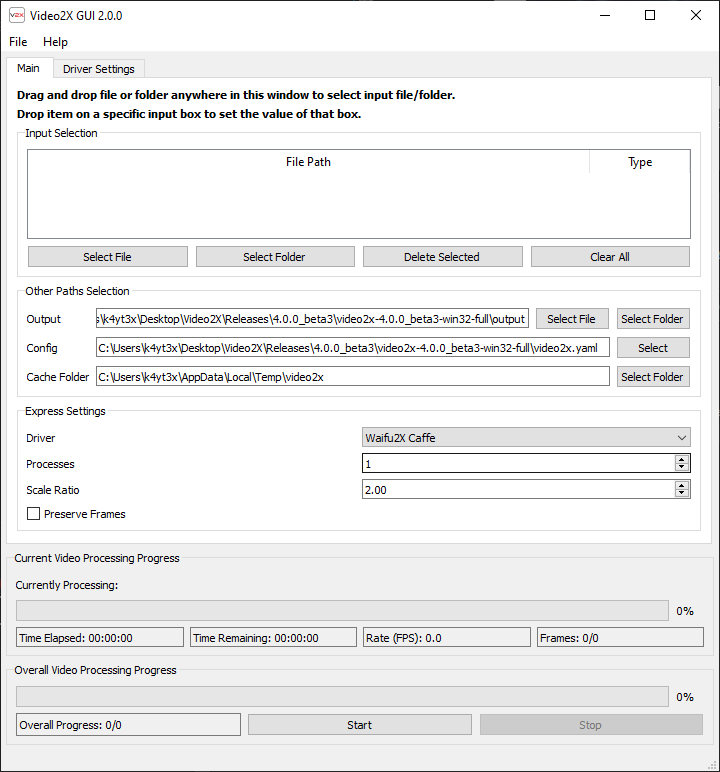Screen dimensions: 720x772
Task: Click Select Folder under Input Selection
Action: coord(275,257)
